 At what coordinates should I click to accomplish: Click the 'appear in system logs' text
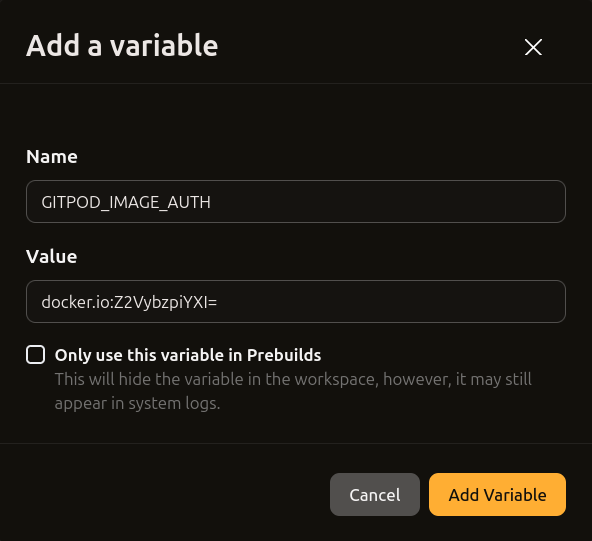click(x=137, y=404)
